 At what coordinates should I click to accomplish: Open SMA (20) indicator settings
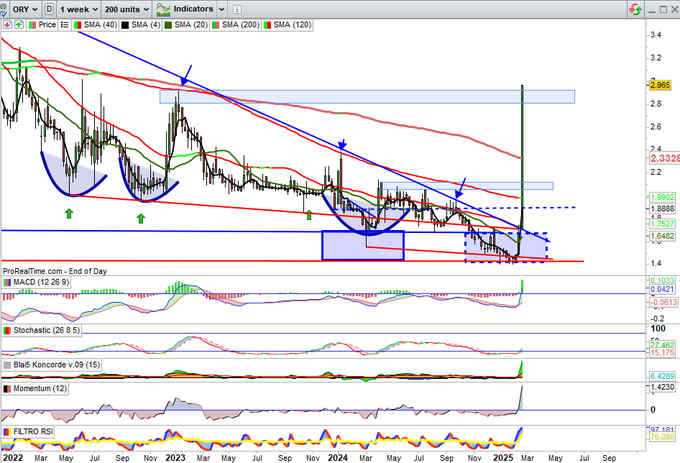tap(191, 25)
